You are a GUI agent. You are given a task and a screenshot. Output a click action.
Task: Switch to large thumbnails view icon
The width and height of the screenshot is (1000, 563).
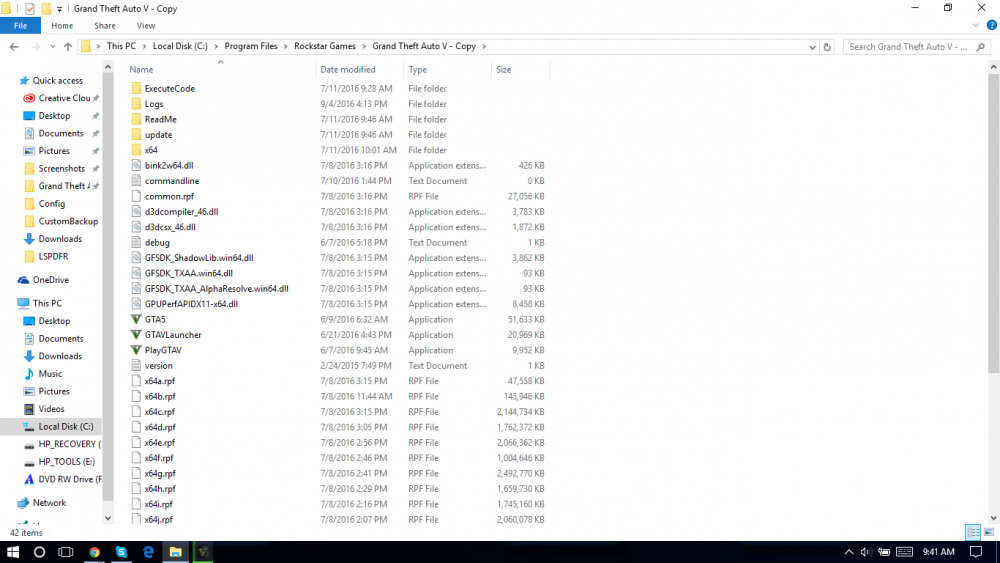(x=989, y=532)
